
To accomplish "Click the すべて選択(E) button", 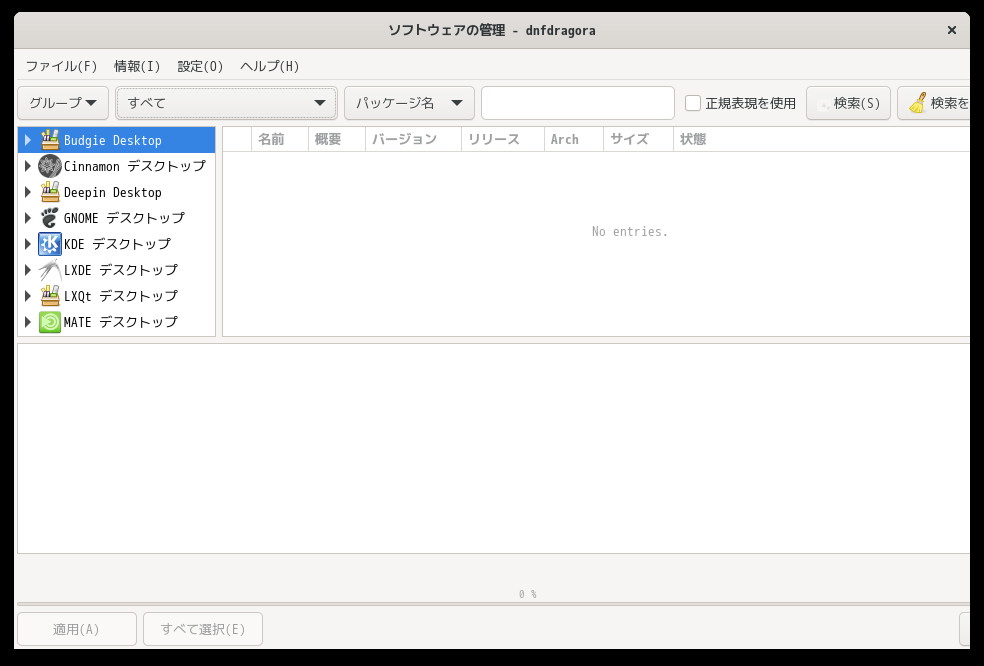I will [203, 629].
